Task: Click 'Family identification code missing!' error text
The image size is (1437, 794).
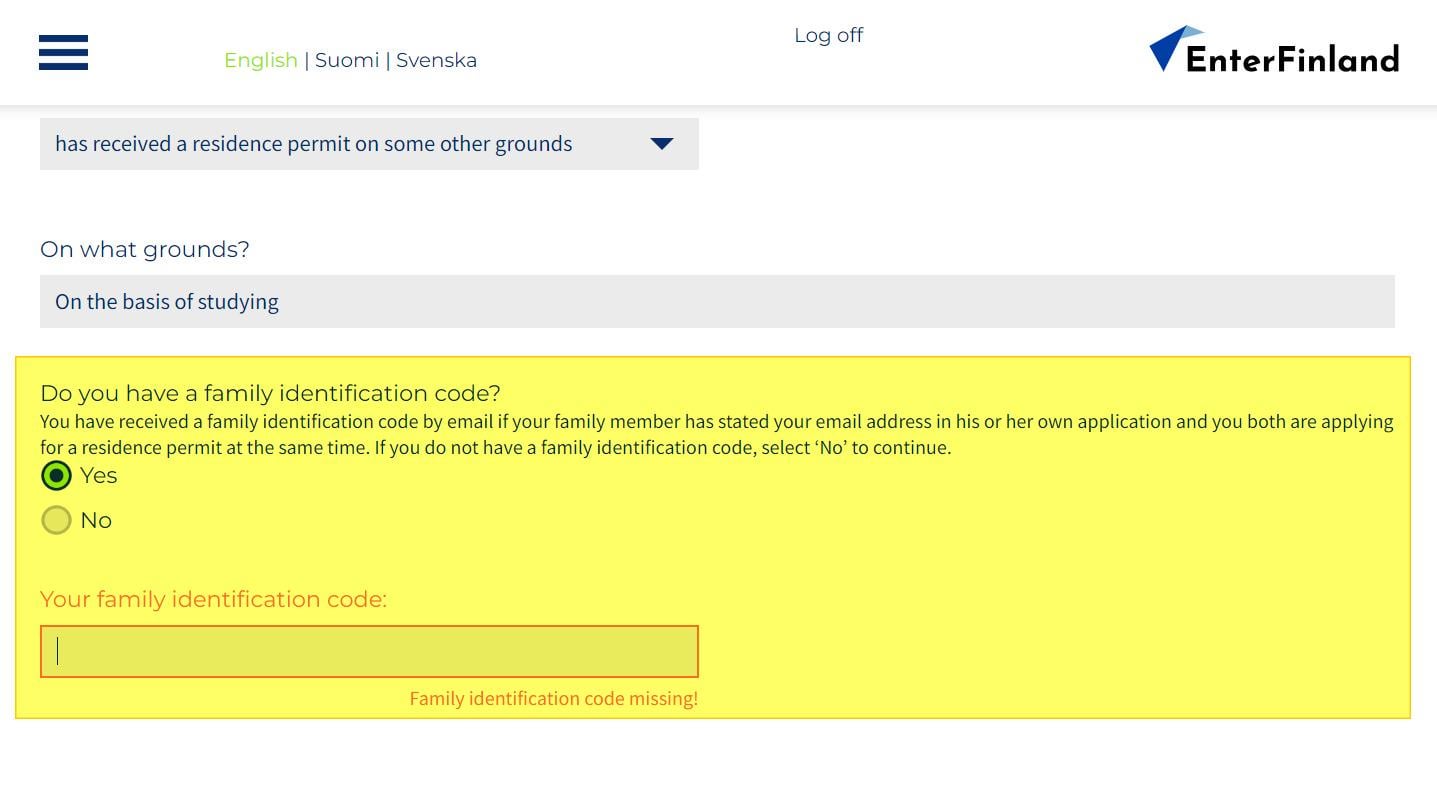Action: coord(554,699)
